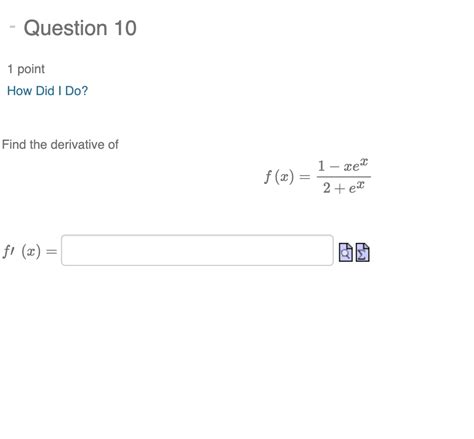This screenshot has height=439, width=474.
Task: Open the How Did I Do? link
Action: tap(48, 91)
